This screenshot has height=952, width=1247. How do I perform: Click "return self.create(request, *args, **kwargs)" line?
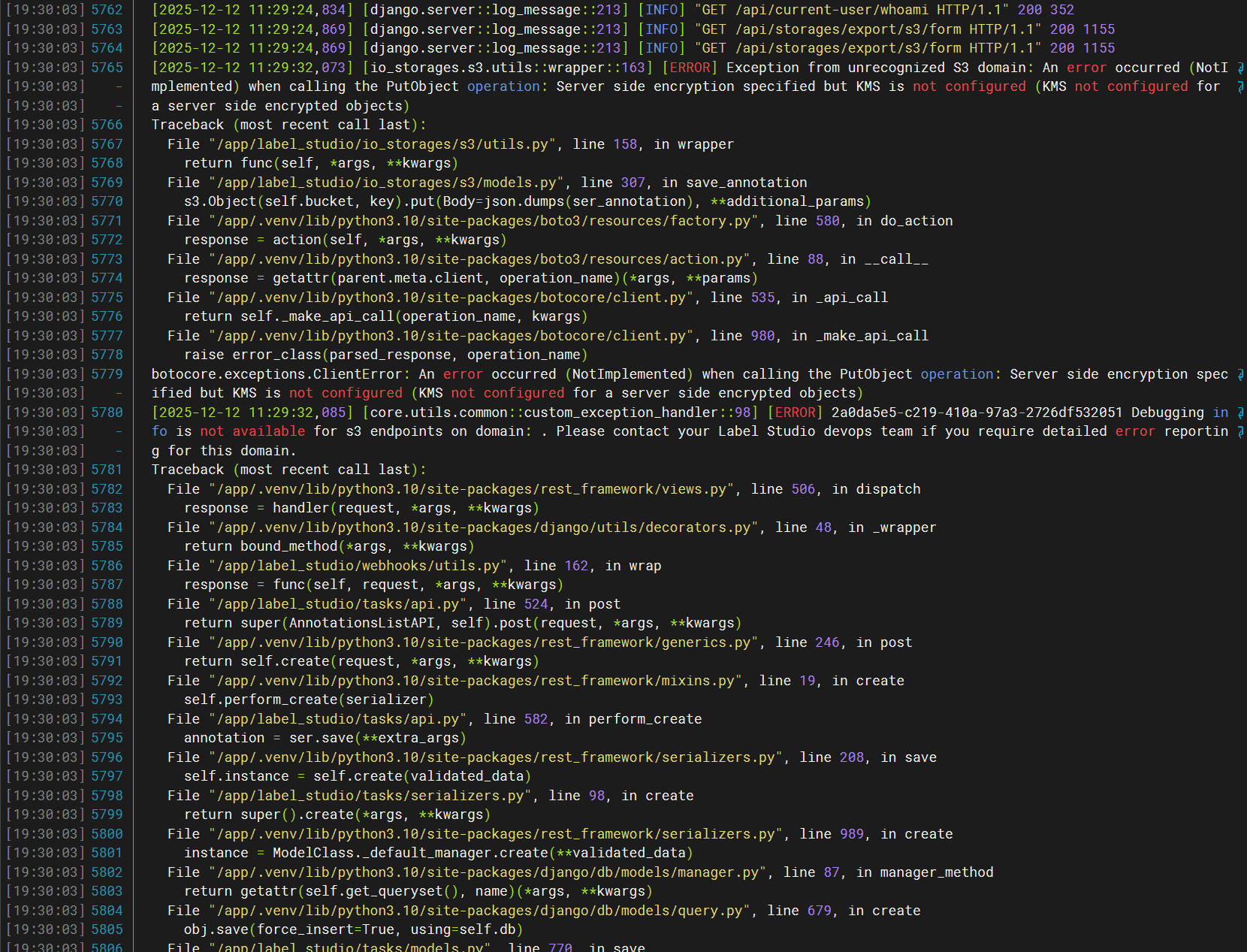tap(362, 661)
